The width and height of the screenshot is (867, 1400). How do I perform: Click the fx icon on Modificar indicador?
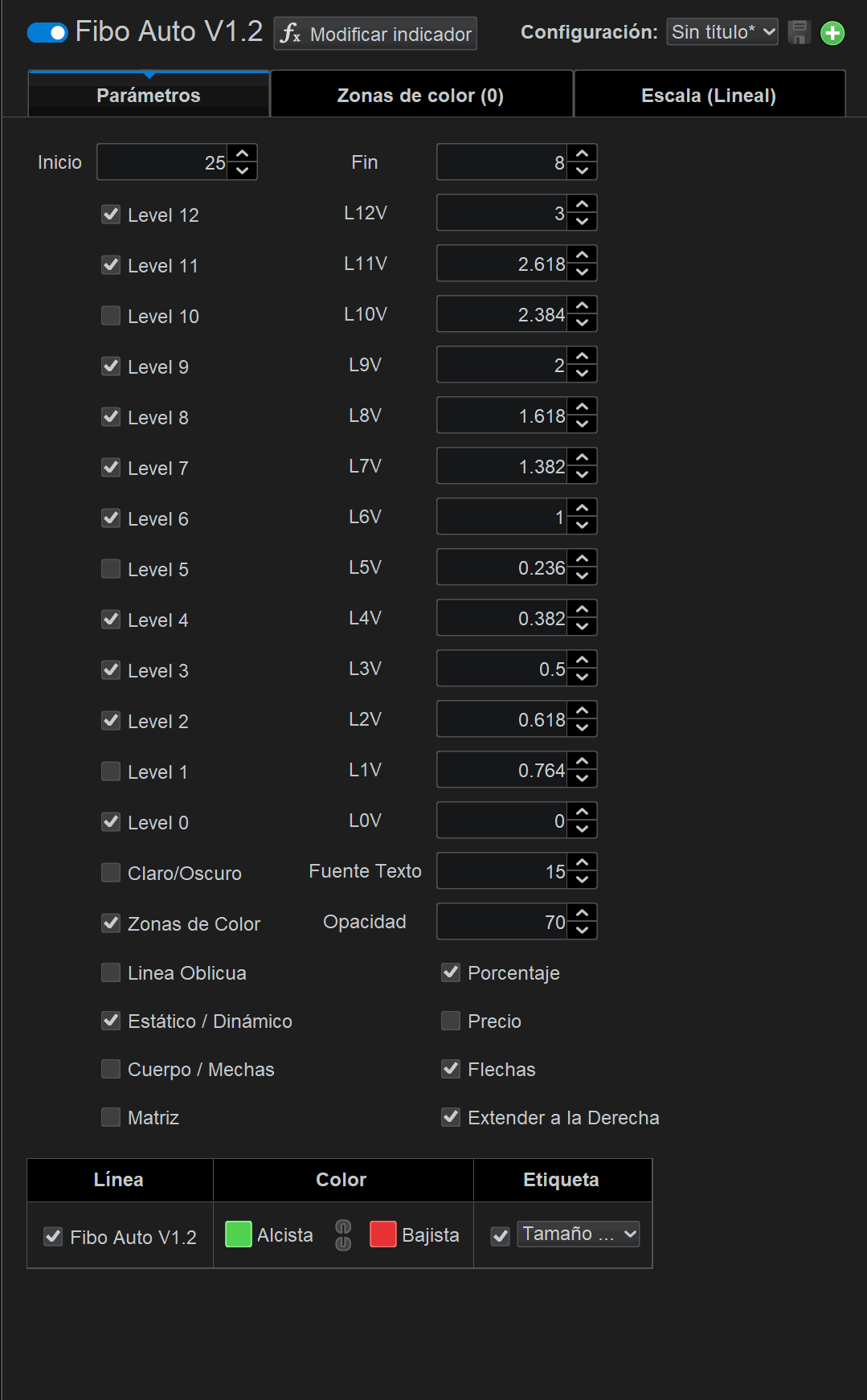(290, 34)
